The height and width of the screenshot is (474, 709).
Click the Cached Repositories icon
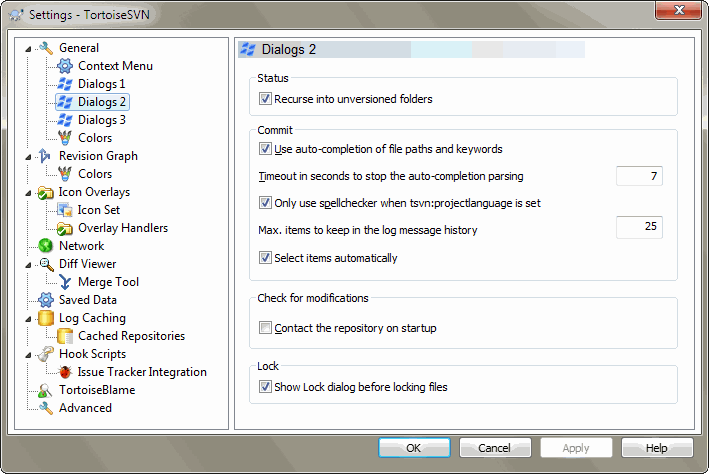[x=65, y=336]
